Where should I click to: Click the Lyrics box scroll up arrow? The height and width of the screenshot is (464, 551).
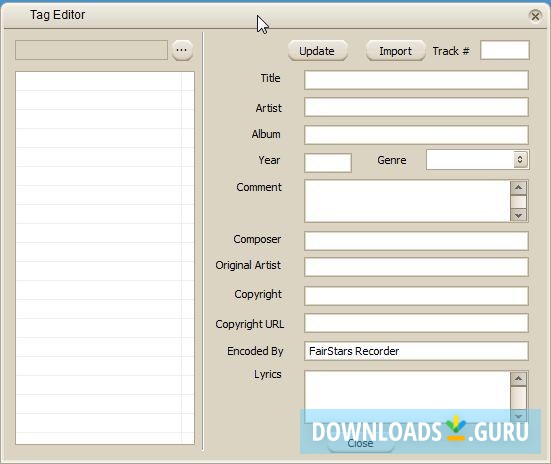click(x=518, y=379)
